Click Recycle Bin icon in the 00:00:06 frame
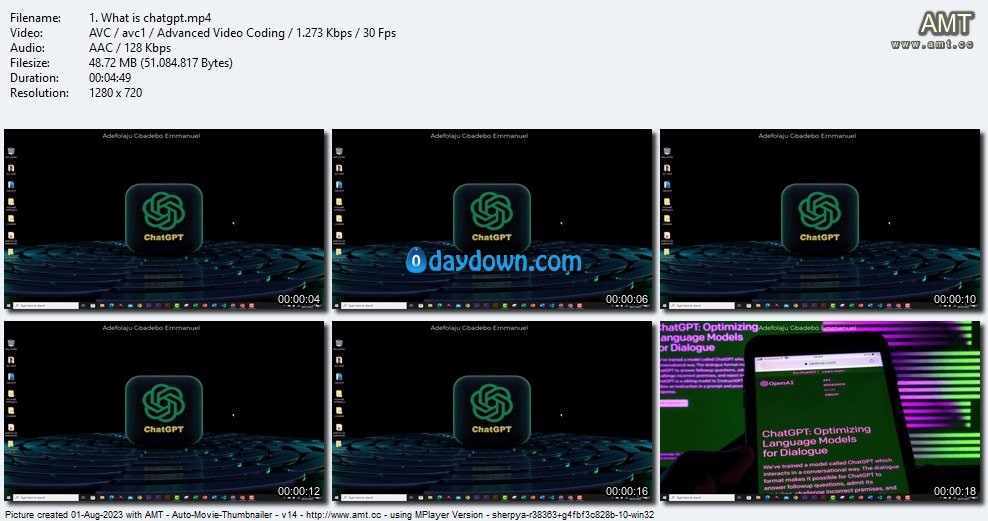 tap(339, 152)
